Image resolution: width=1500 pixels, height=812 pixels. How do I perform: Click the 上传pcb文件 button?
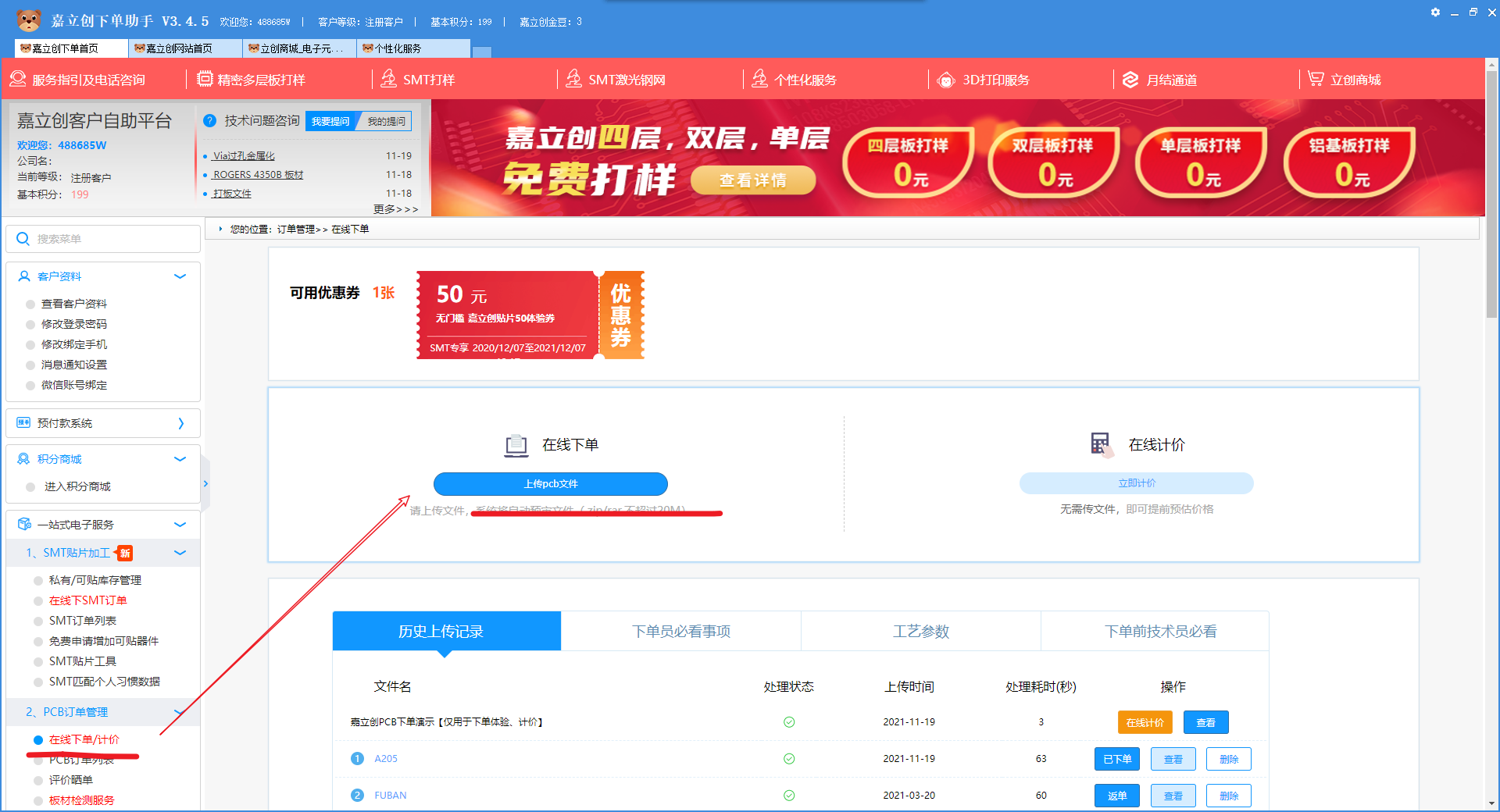(551, 484)
